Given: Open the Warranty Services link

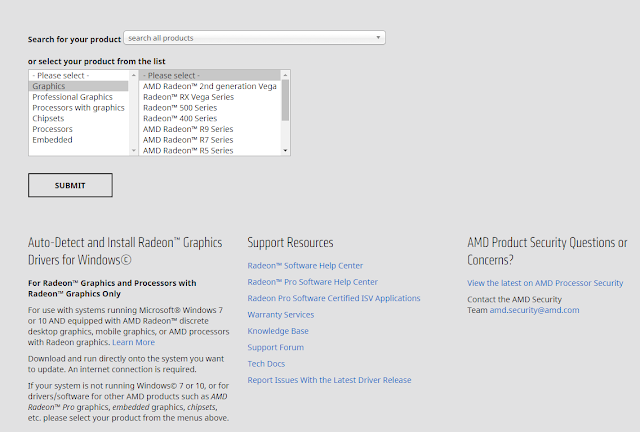Looking at the screenshot, I should (x=281, y=314).
